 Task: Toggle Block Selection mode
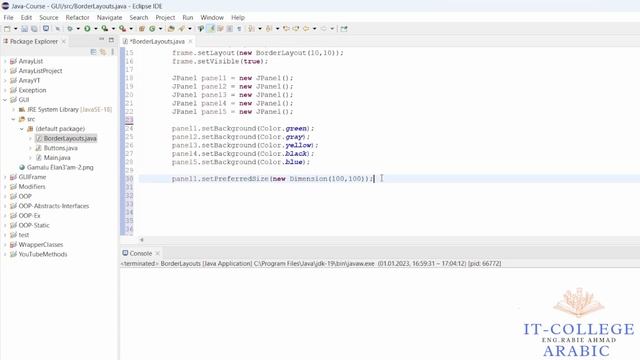[x=230, y=29]
